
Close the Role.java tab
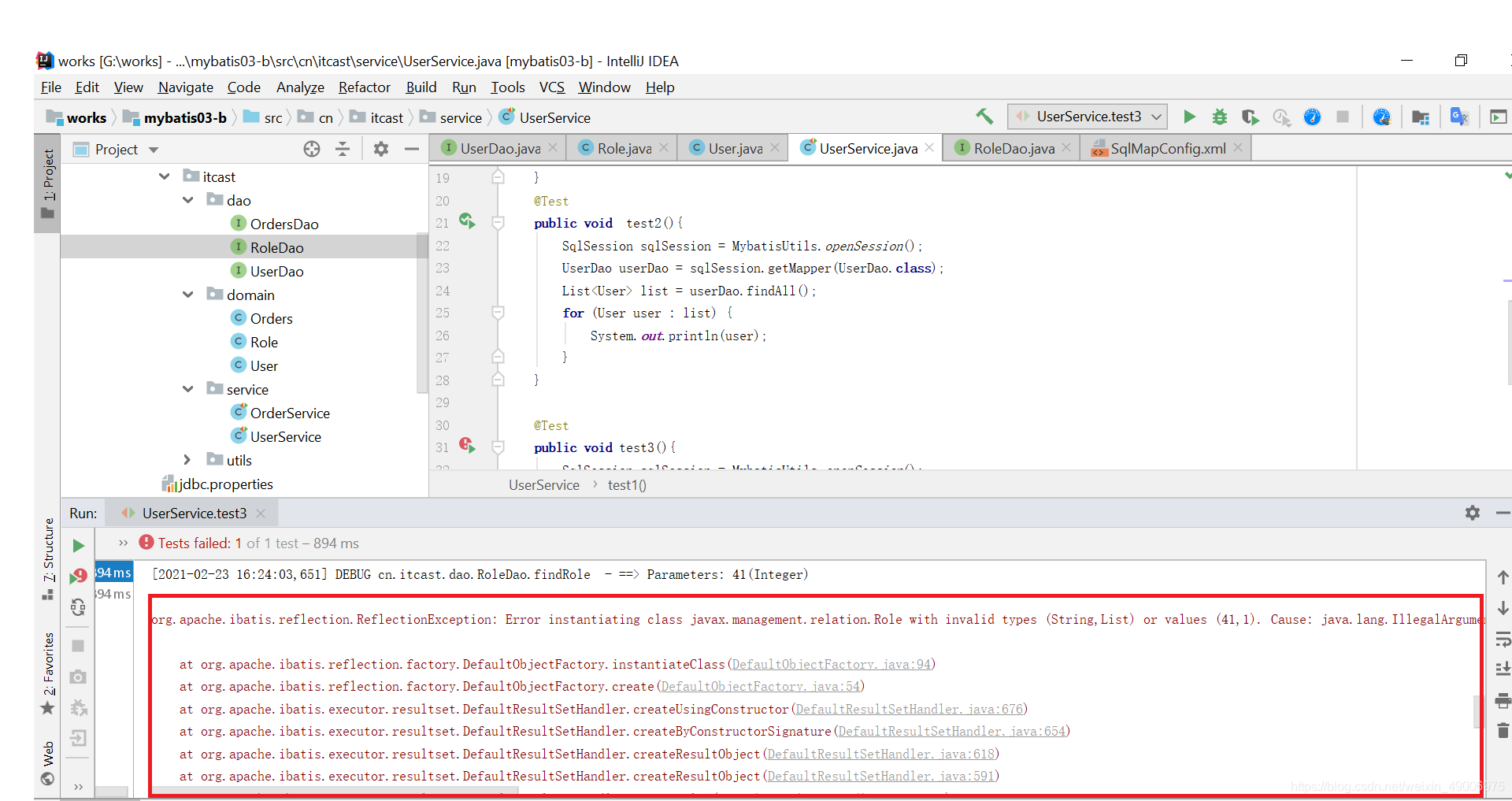[664, 147]
